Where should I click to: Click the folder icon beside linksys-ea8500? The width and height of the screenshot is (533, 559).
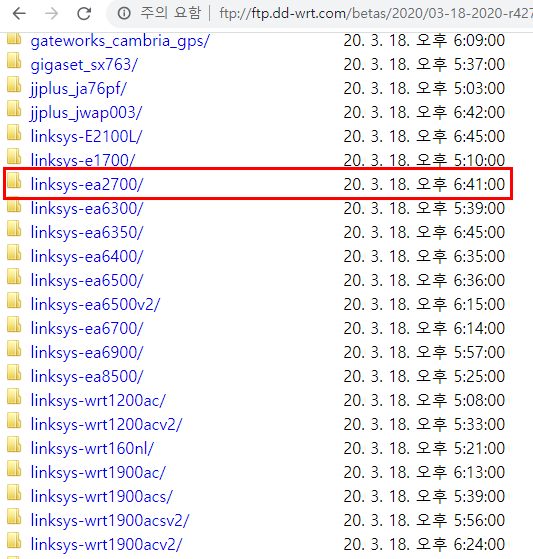coord(14,372)
